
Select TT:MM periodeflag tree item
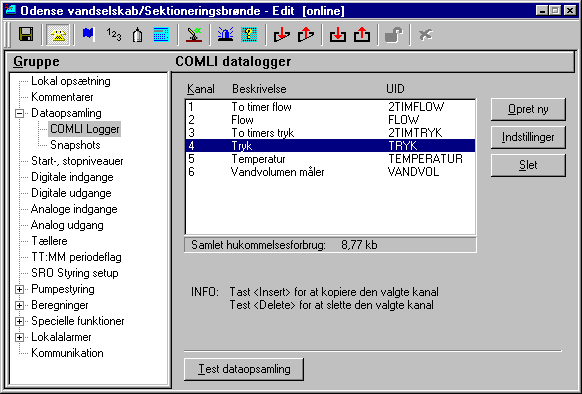pyautogui.click(x=76, y=257)
